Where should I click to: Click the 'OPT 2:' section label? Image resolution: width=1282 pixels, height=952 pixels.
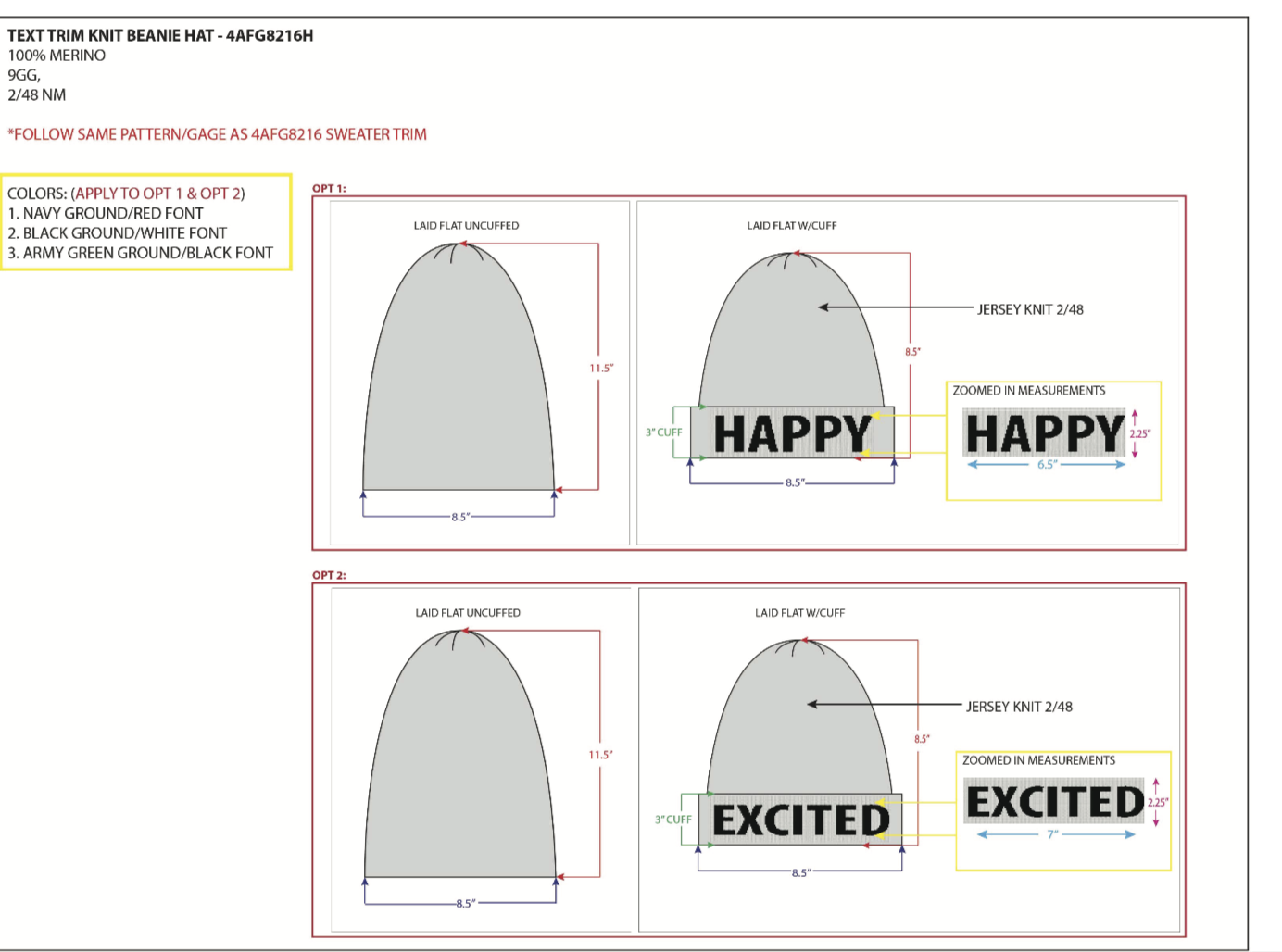(x=329, y=575)
